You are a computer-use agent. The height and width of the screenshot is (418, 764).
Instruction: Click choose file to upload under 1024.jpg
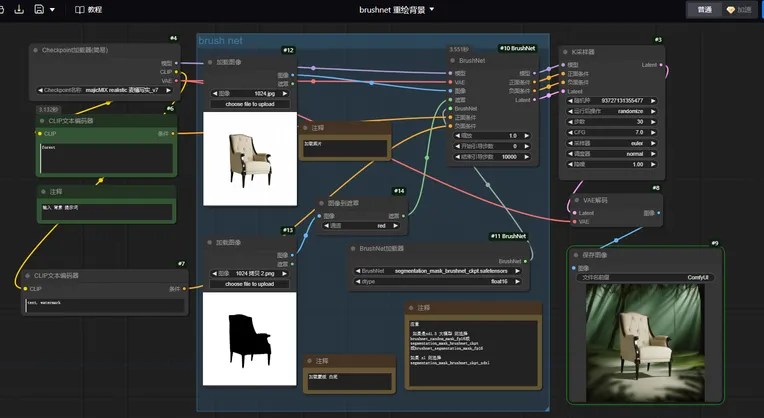(x=250, y=103)
